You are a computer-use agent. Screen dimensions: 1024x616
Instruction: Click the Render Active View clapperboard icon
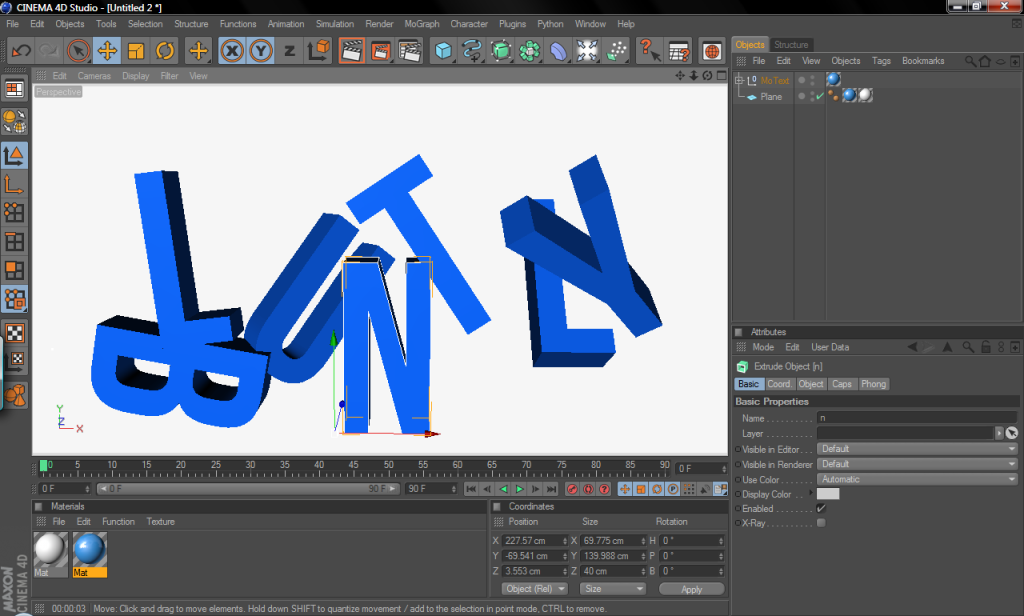[x=351, y=50]
